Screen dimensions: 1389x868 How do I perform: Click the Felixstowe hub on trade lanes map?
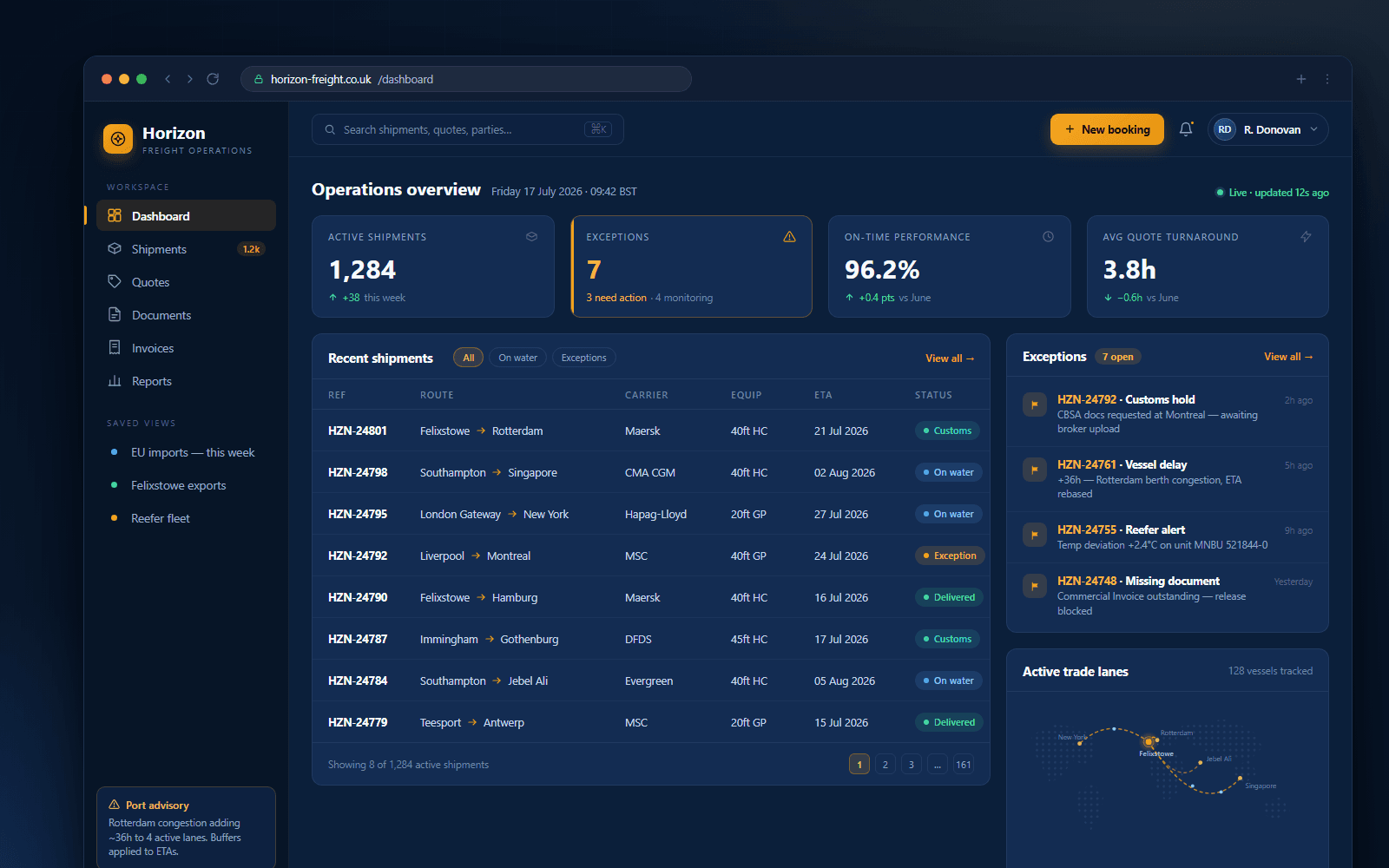click(x=1149, y=742)
